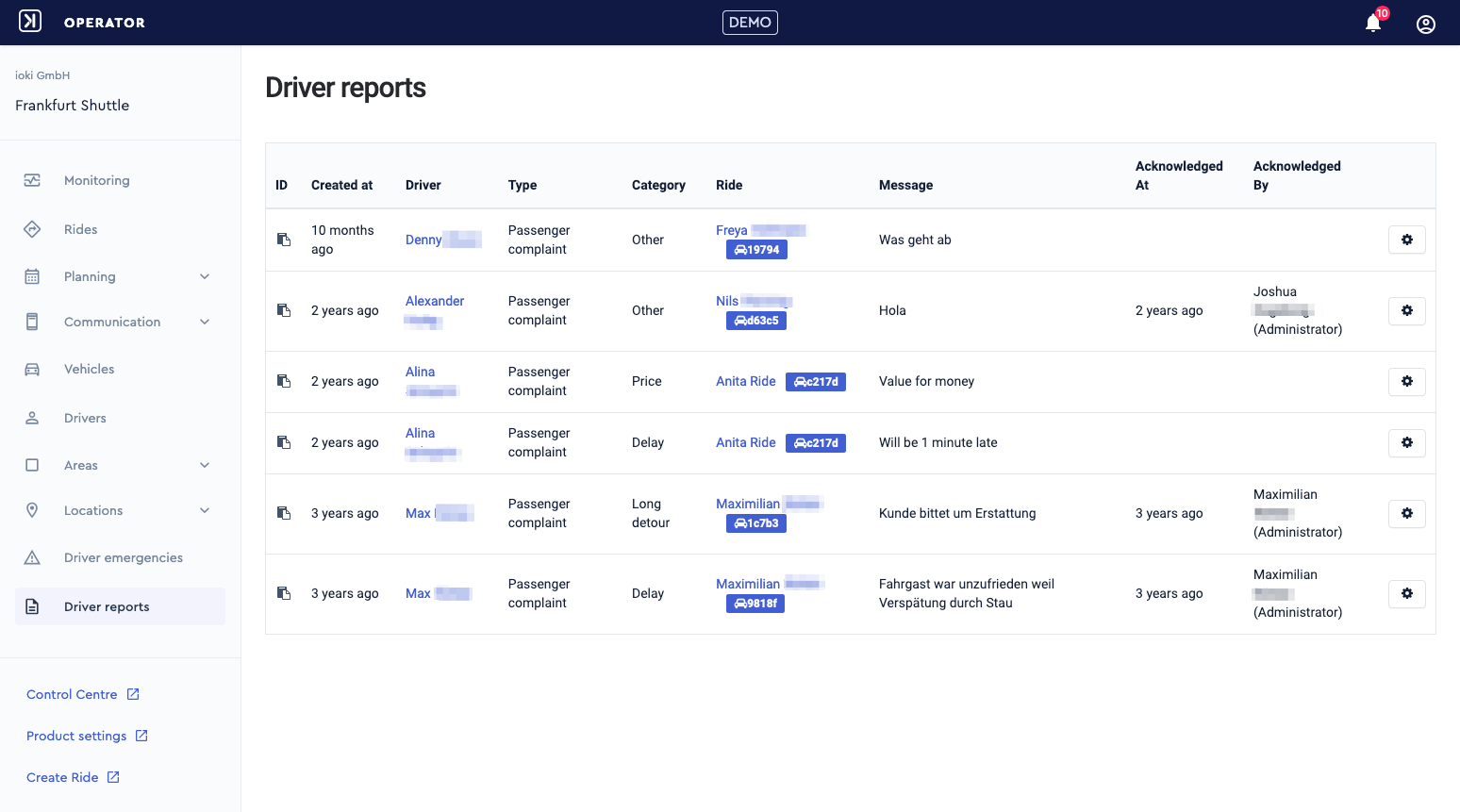Expand the Locations menu chevron
1460x812 pixels.
pyautogui.click(x=205, y=510)
